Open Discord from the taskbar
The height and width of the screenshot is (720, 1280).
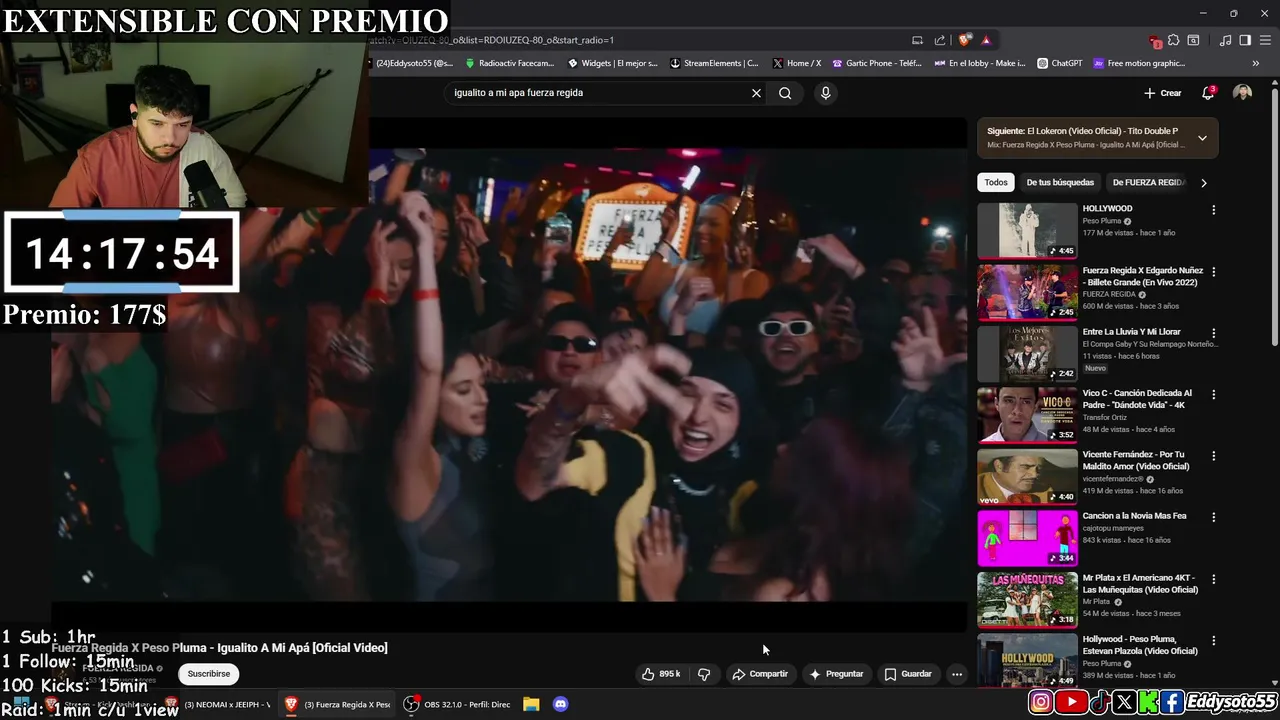[560, 704]
